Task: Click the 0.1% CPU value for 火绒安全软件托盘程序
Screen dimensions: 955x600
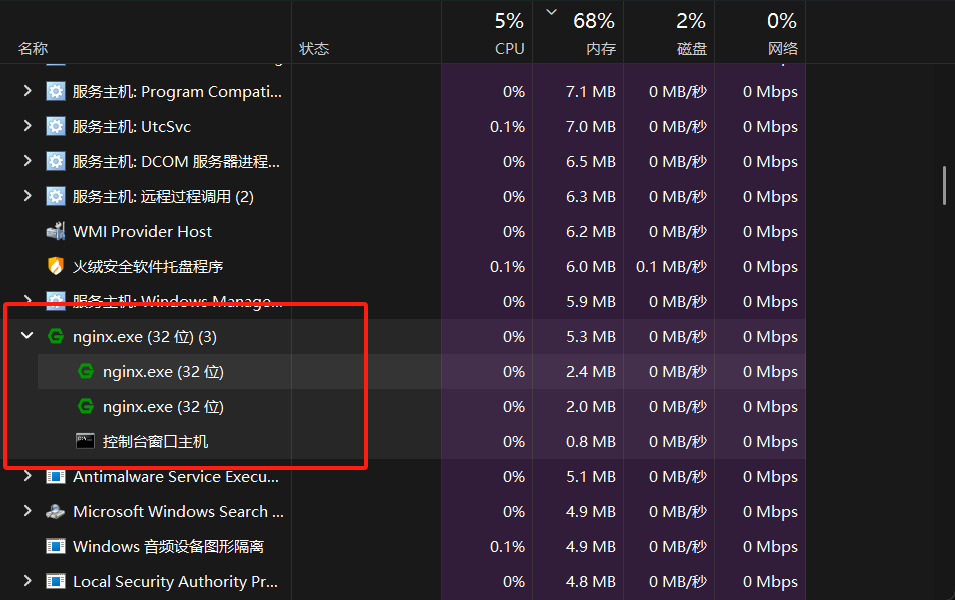Action: click(x=507, y=266)
